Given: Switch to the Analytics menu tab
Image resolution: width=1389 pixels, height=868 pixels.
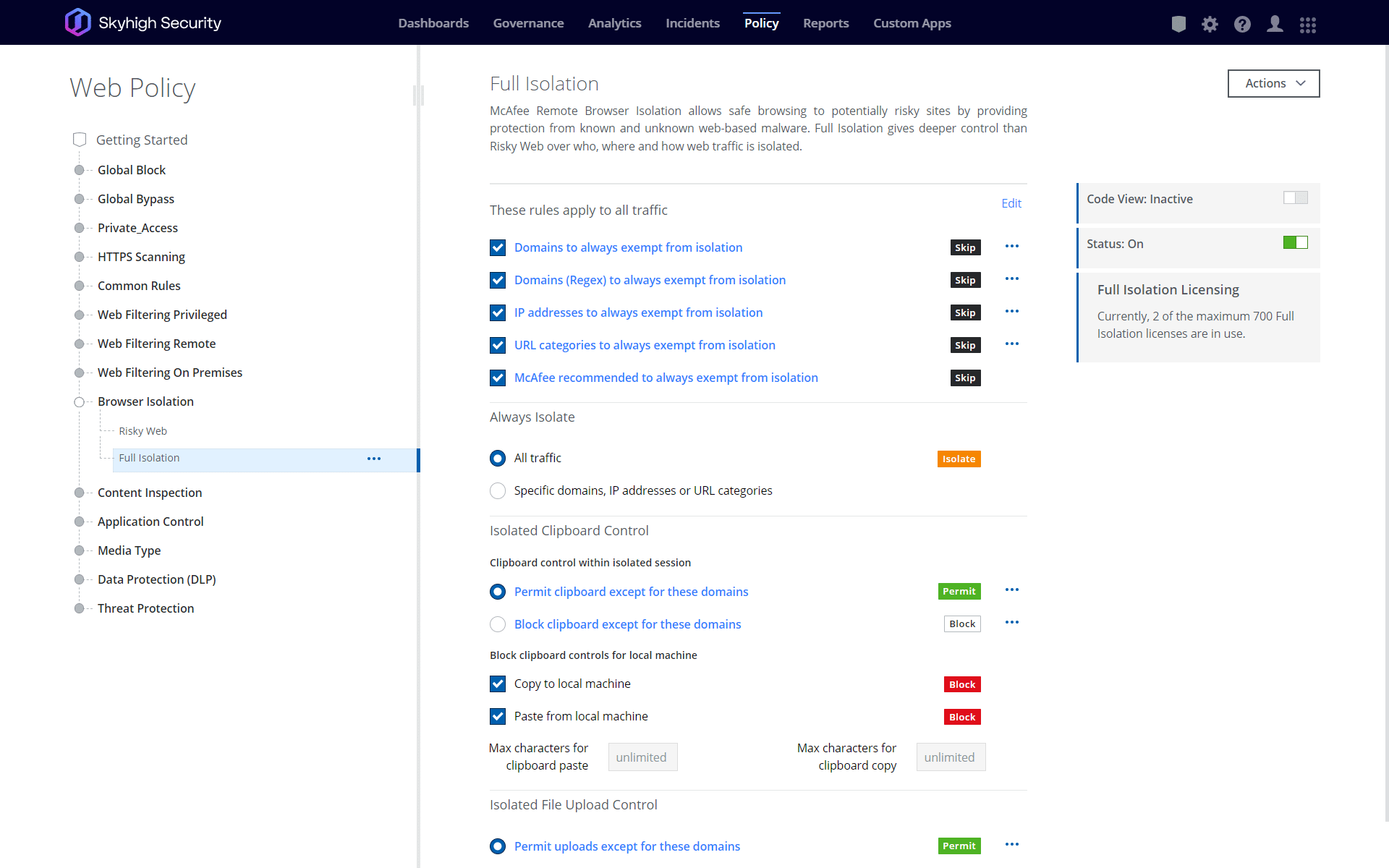Looking at the screenshot, I should click(x=614, y=23).
